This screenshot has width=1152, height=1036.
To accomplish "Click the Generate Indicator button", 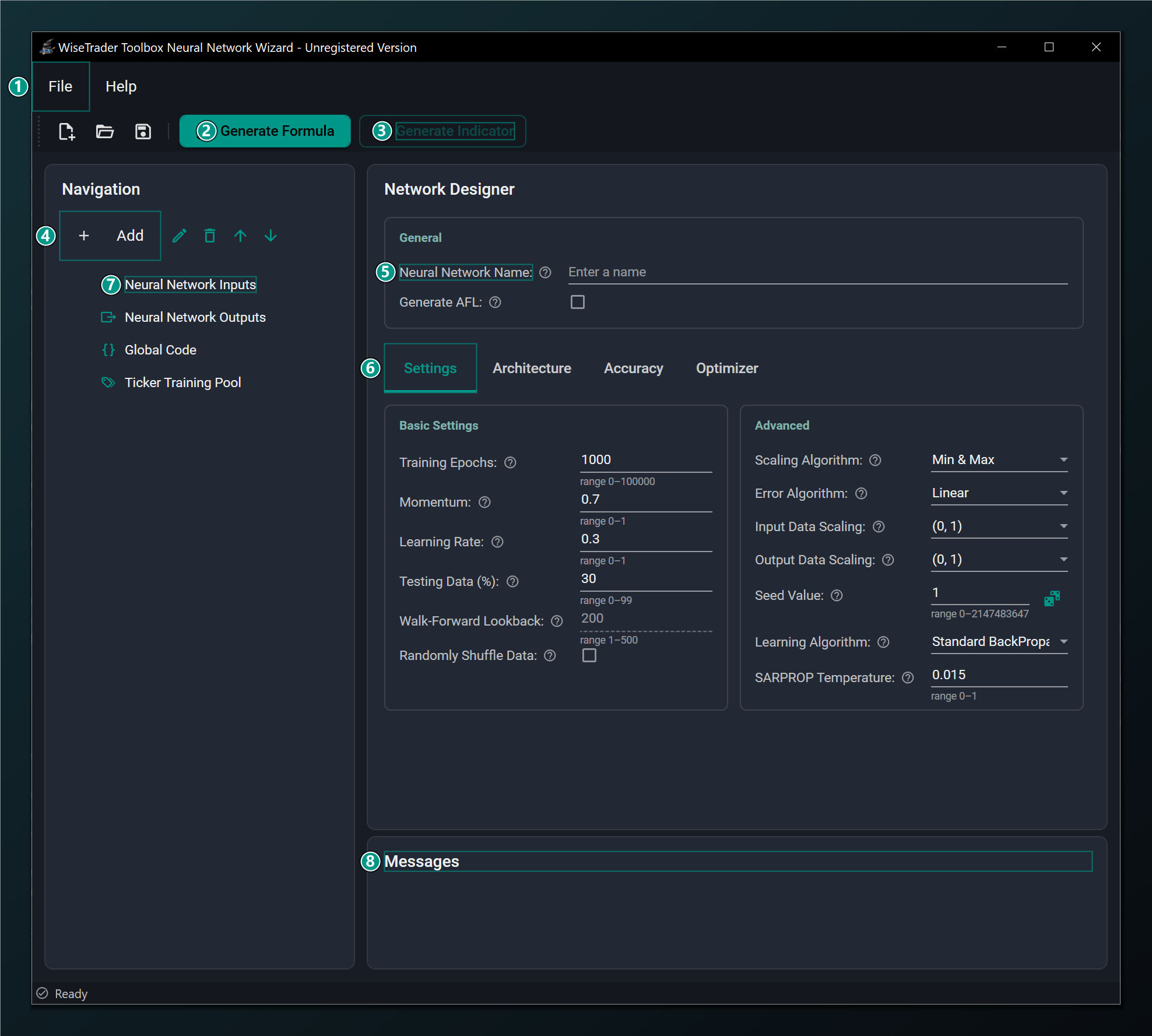I will point(442,131).
